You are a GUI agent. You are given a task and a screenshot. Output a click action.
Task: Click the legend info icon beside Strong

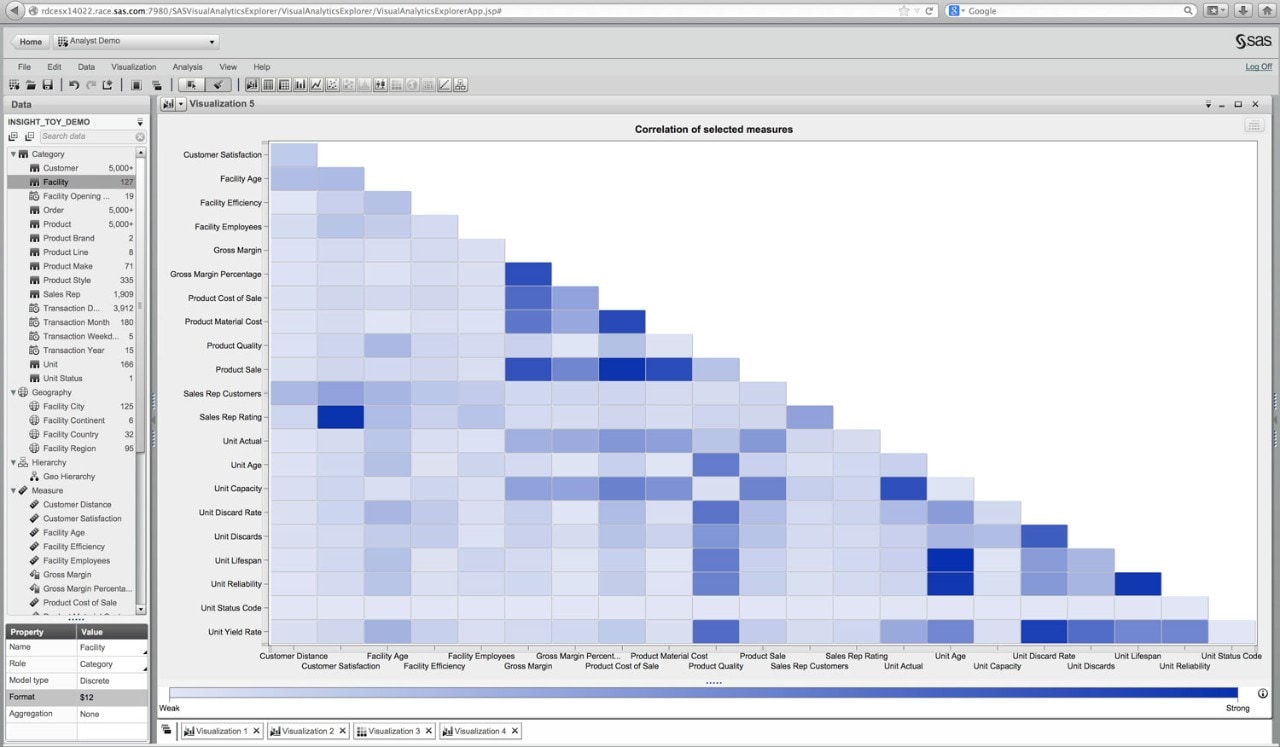[1263, 693]
